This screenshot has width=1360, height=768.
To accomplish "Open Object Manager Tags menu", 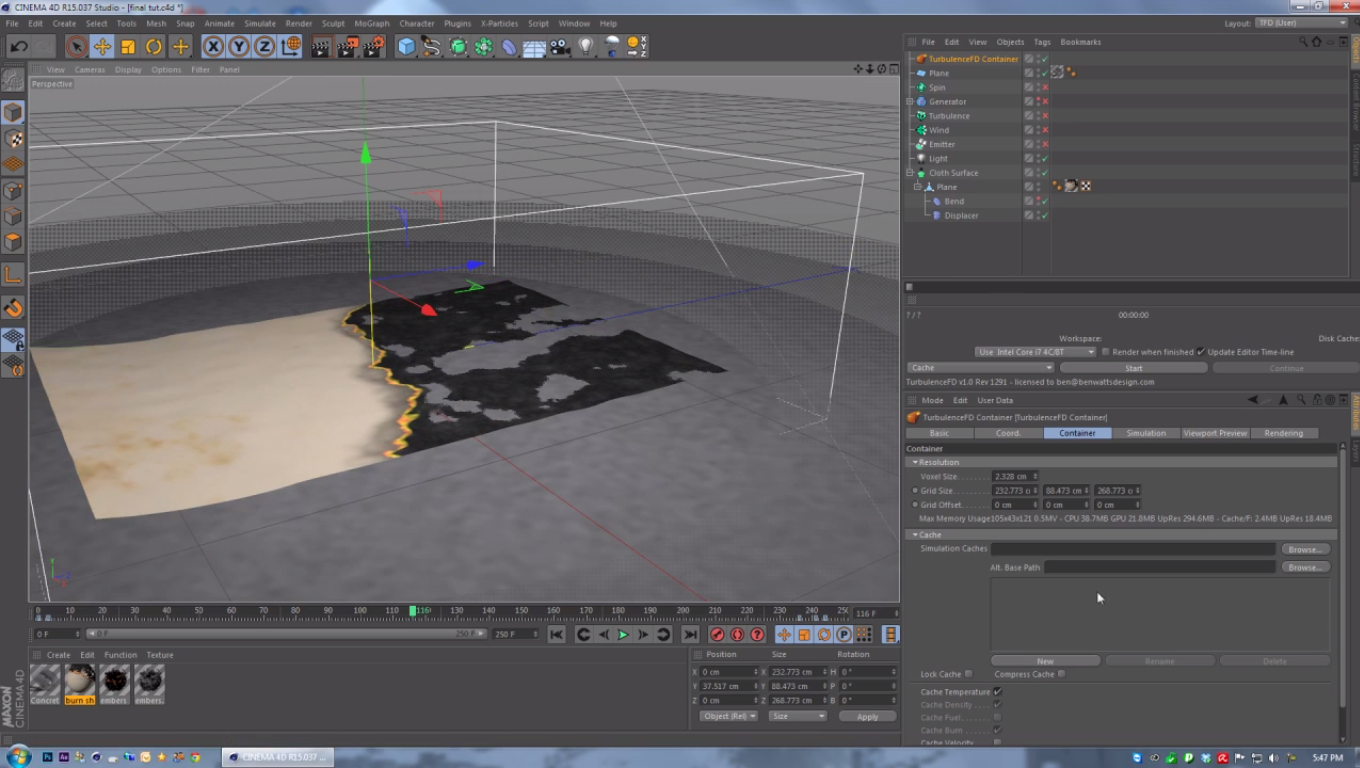I will click(1042, 42).
